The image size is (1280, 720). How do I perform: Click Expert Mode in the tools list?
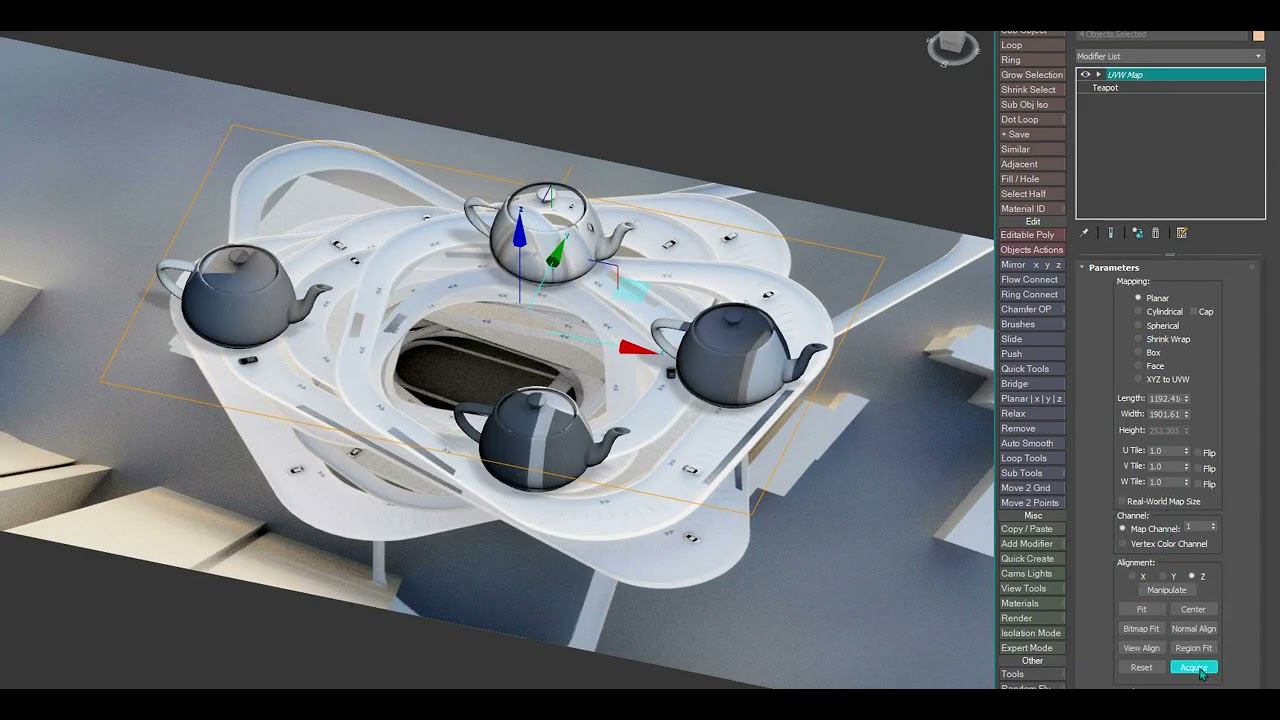[x=1032, y=648]
